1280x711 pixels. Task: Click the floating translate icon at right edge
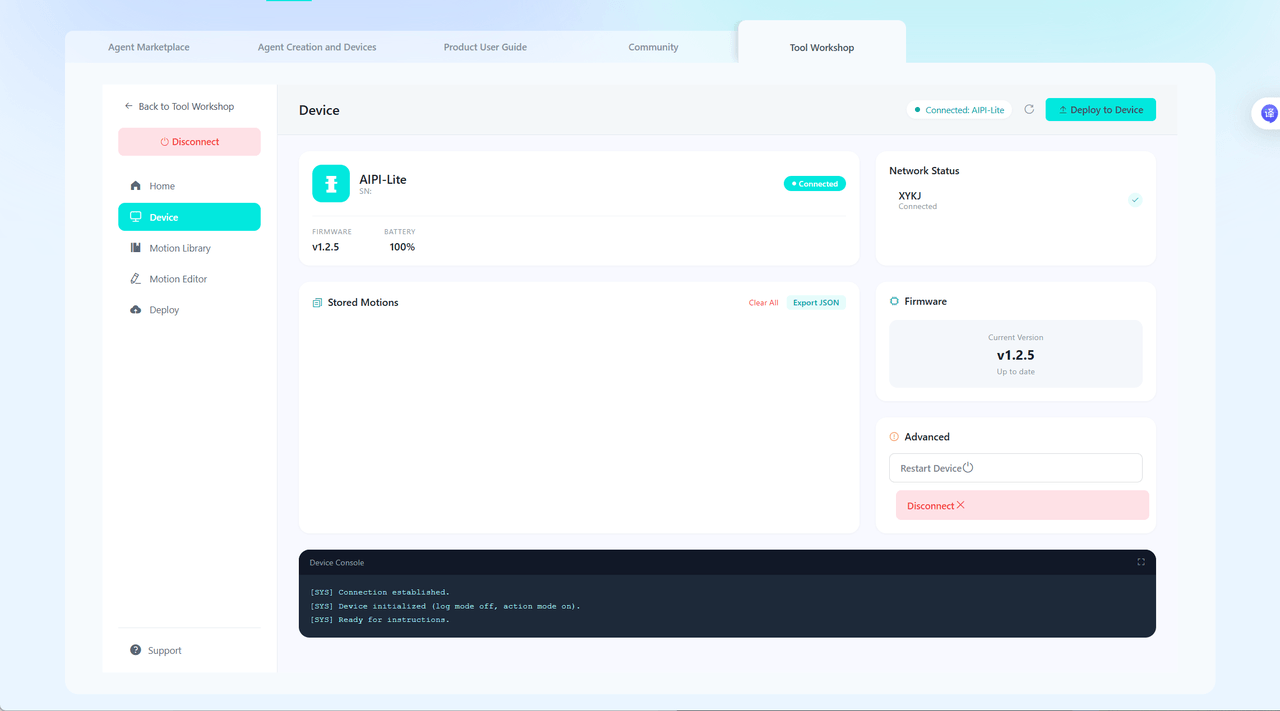[1269, 113]
